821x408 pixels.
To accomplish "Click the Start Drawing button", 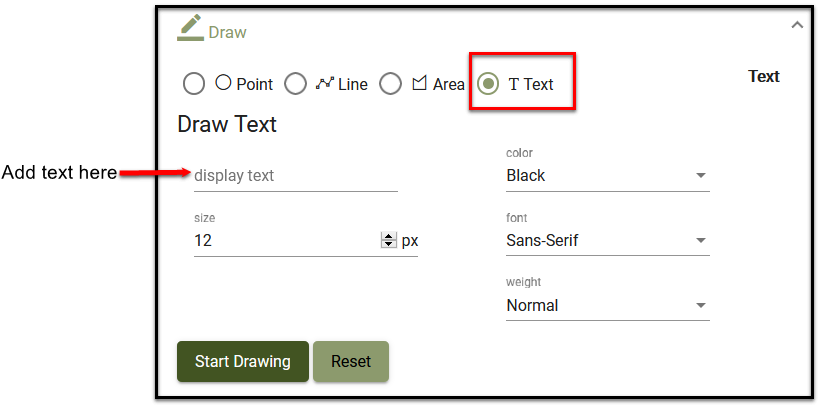I will tap(243, 362).
